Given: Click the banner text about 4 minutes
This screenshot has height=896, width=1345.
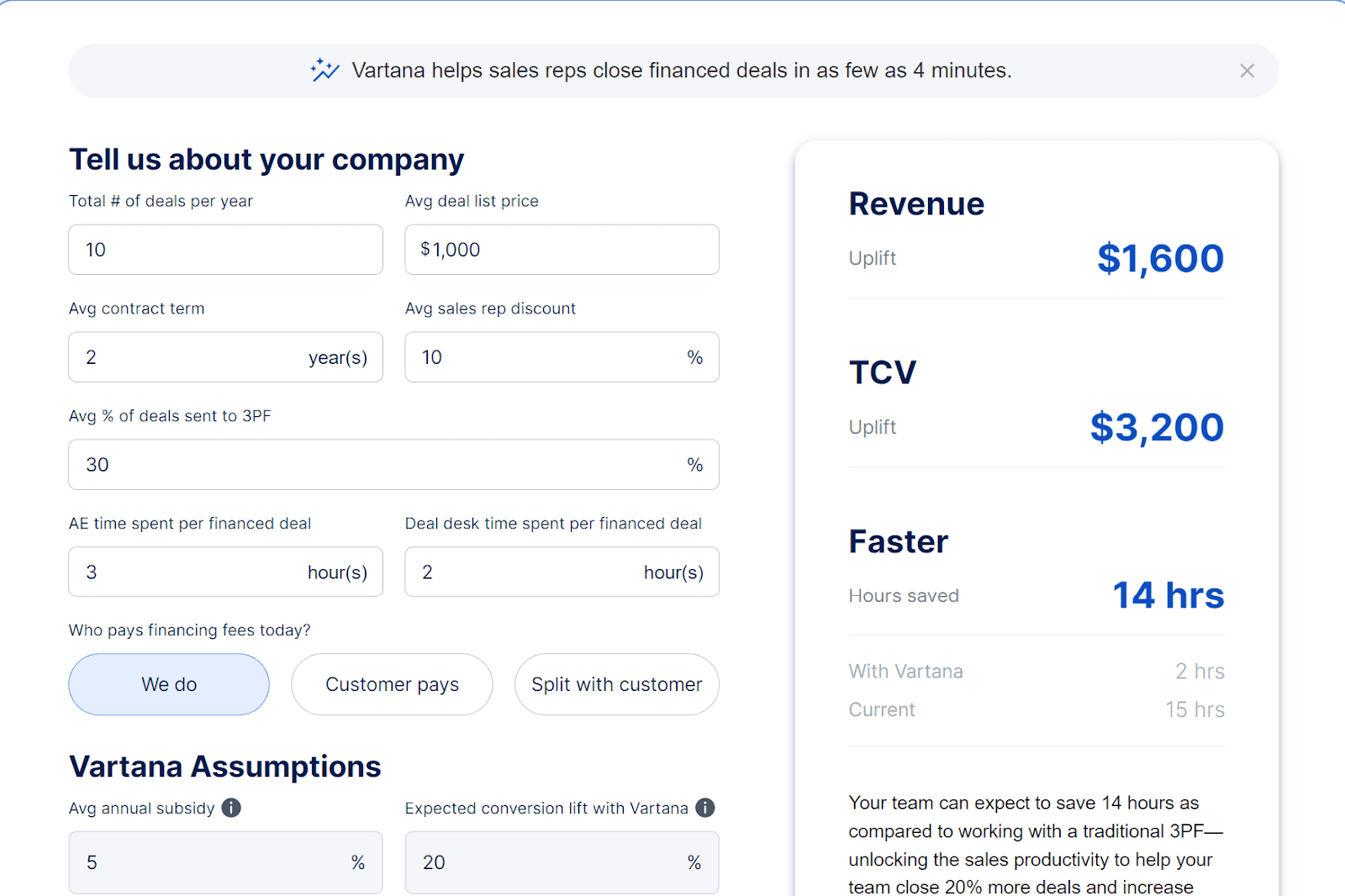Looking at the screenshot, I should pyautogui.click(x=682, y=71).
